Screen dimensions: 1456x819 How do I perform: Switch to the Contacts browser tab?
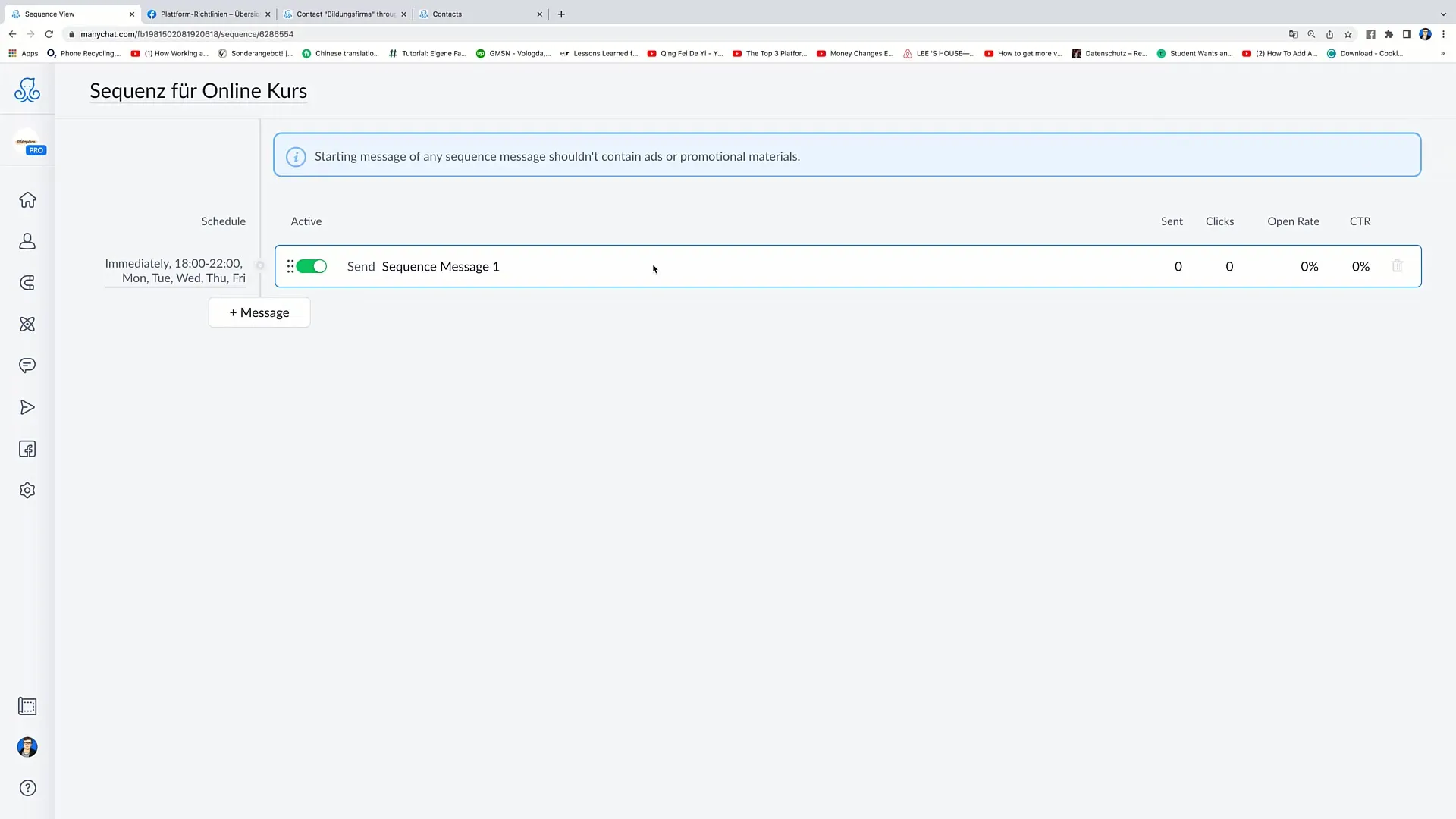pyautogui.click(x=446, y=14)
